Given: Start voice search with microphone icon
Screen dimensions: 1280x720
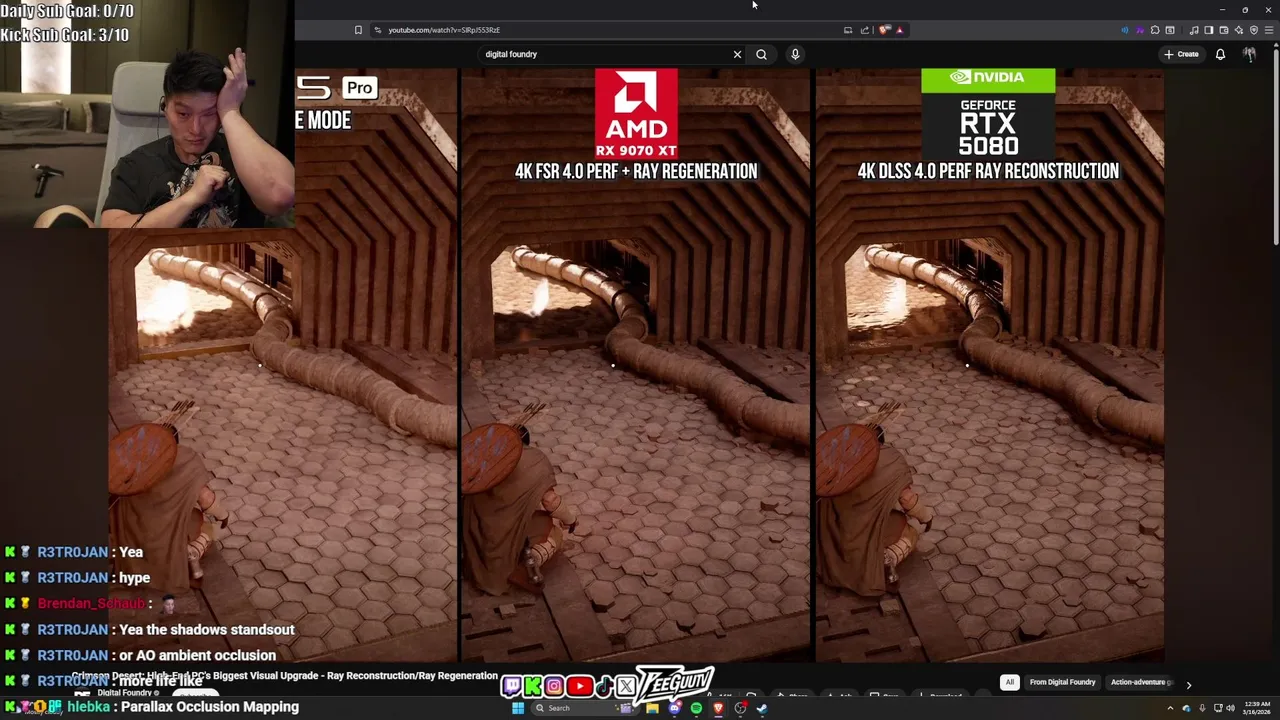Looking at the screenshot, I should pos(795,54).
